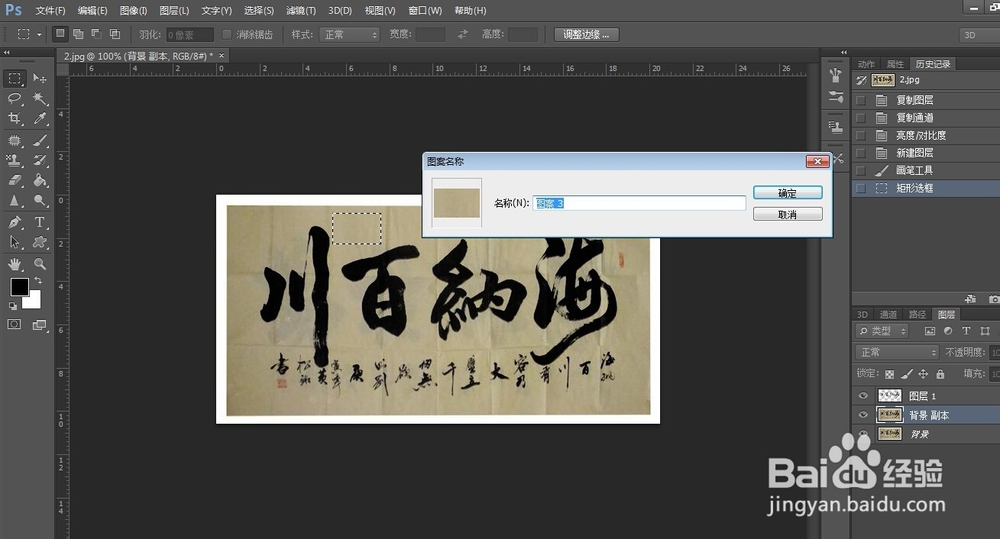
Task: Switch to the 动作 tab
Action: pos(866,64)
